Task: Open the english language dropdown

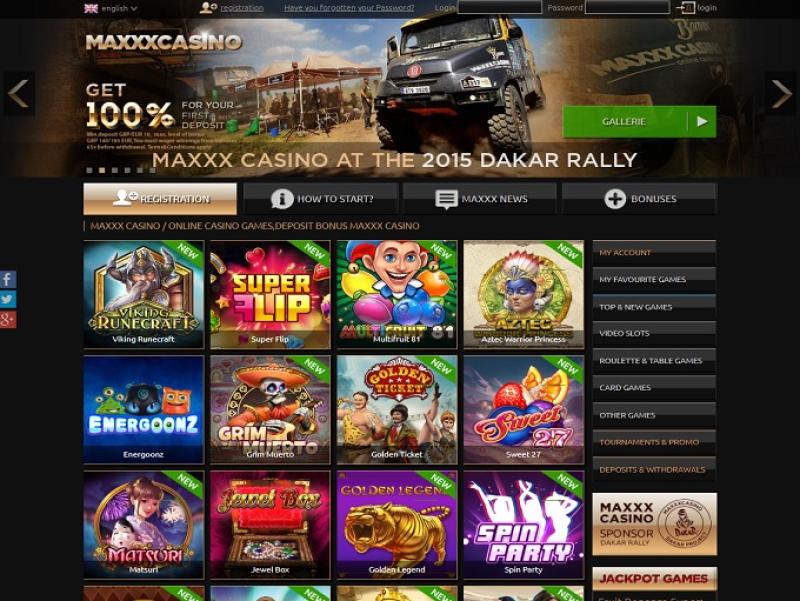Action: coord(111,8)
